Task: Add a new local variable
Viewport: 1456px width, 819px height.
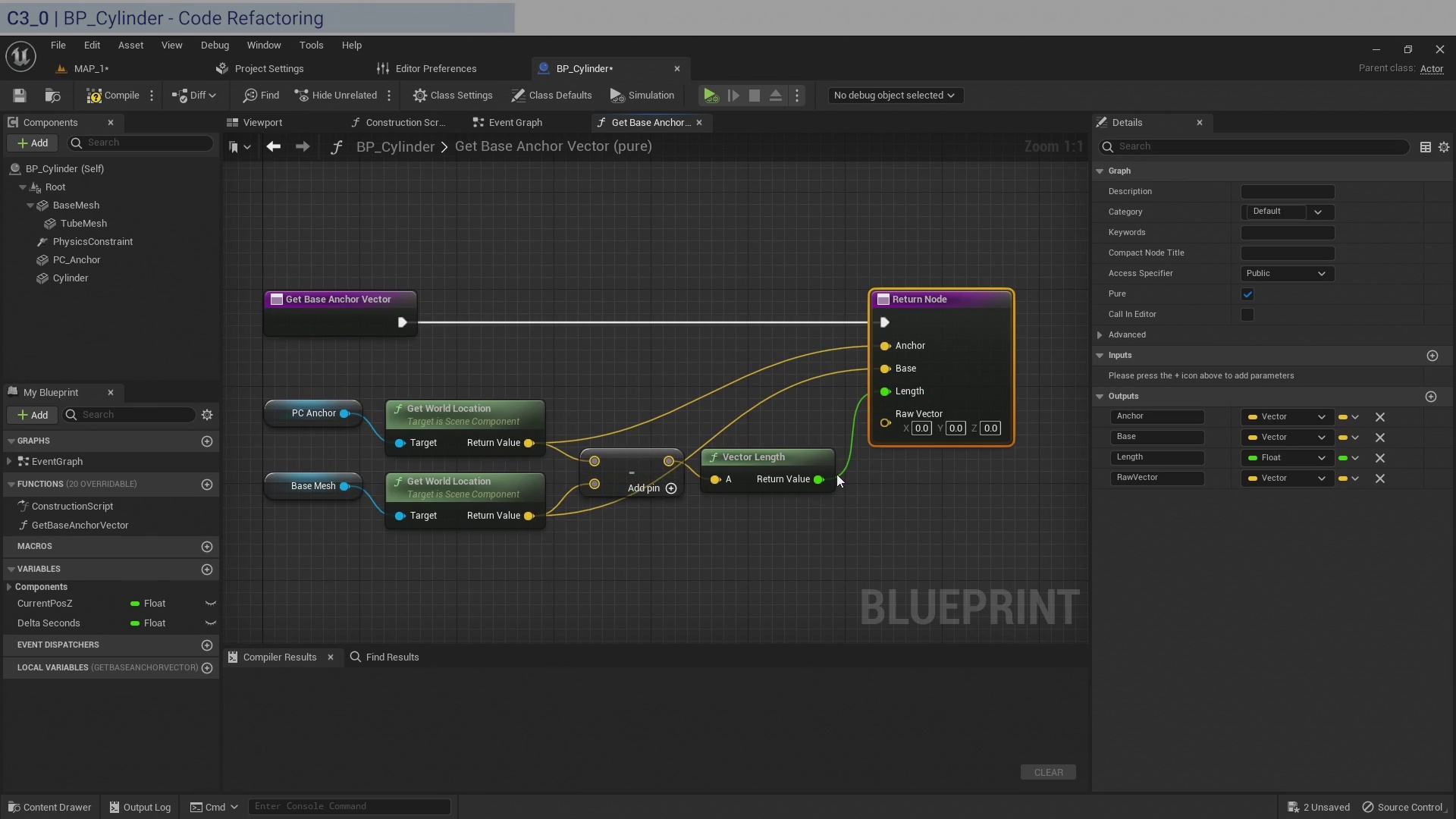Action: [207, 668]
